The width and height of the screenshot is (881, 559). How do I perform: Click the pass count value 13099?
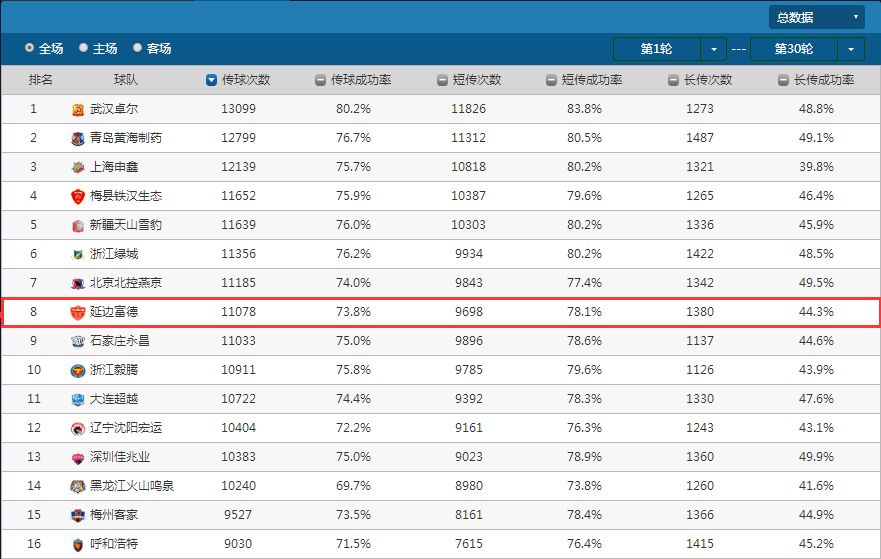click(238, 109)
